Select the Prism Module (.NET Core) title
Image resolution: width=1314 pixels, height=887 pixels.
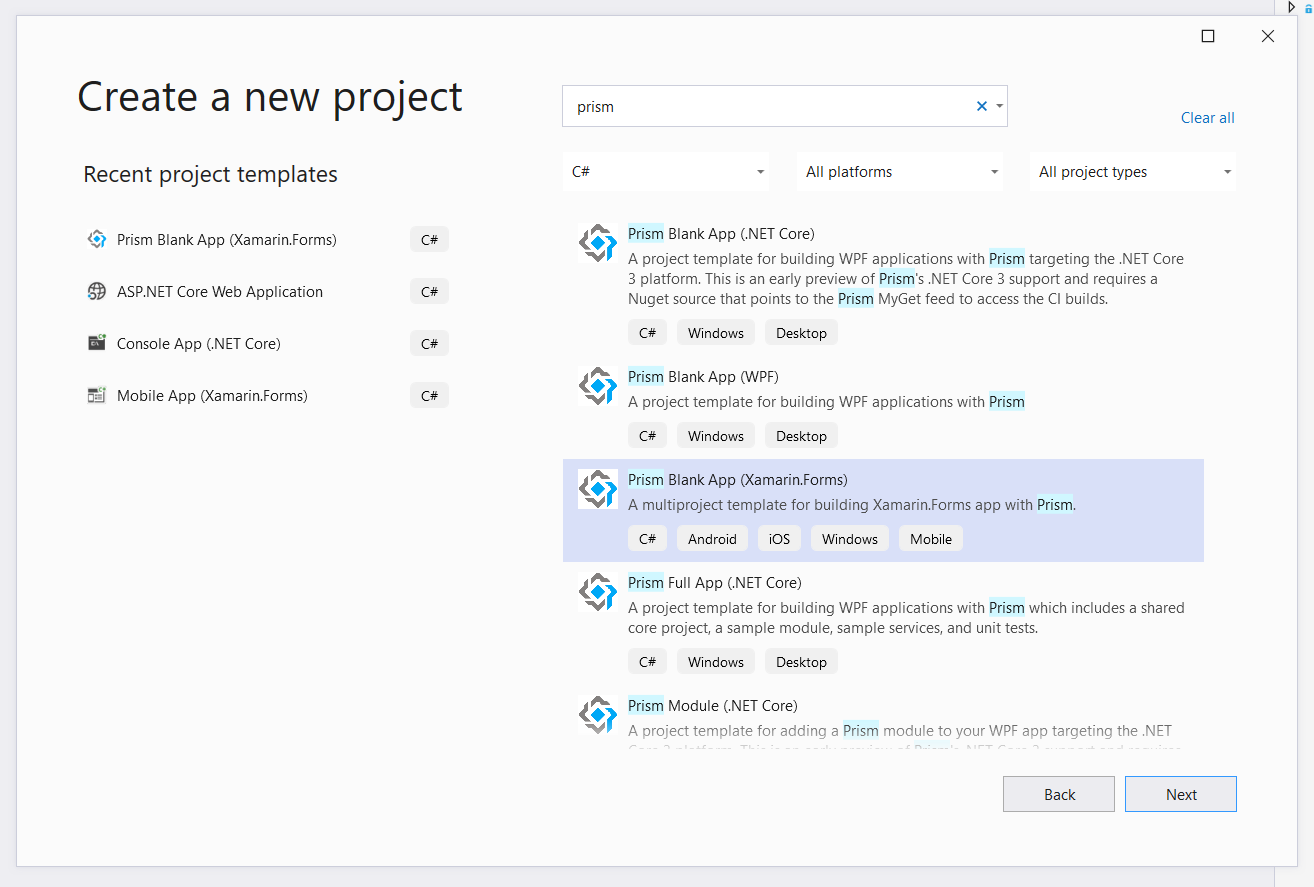[x=713, y=705]
